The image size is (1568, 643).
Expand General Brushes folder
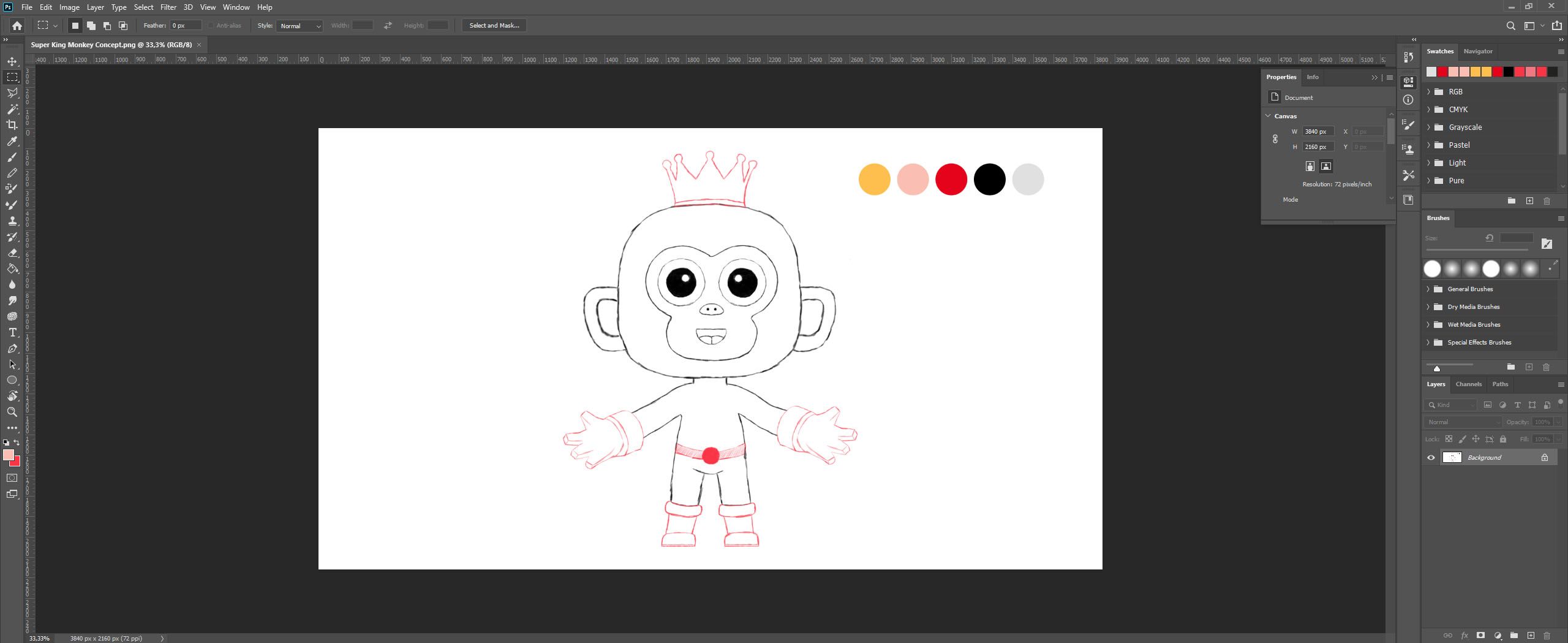tap(1428, 289)
